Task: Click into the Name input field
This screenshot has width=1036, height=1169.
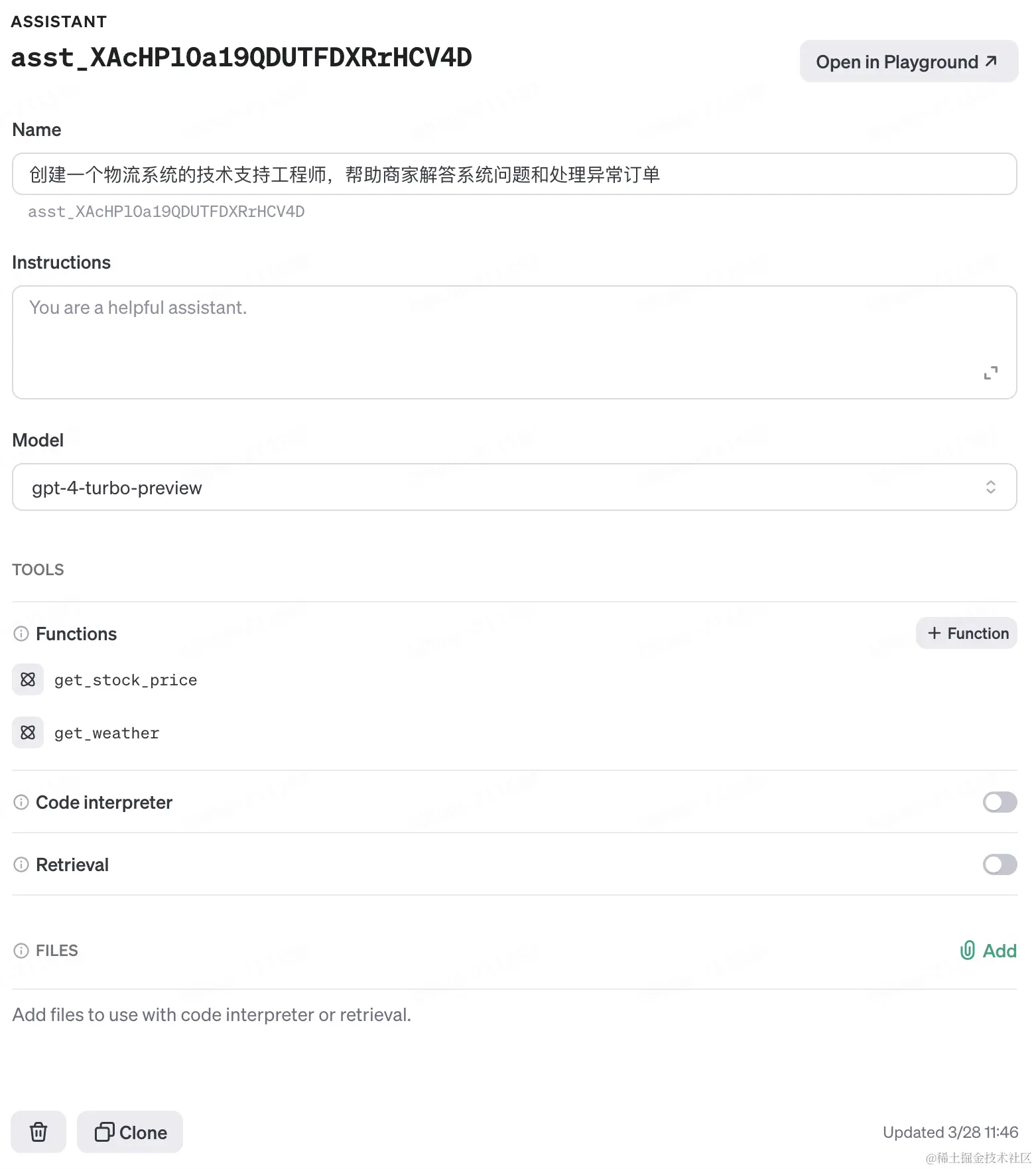Action: pos(515,174)
